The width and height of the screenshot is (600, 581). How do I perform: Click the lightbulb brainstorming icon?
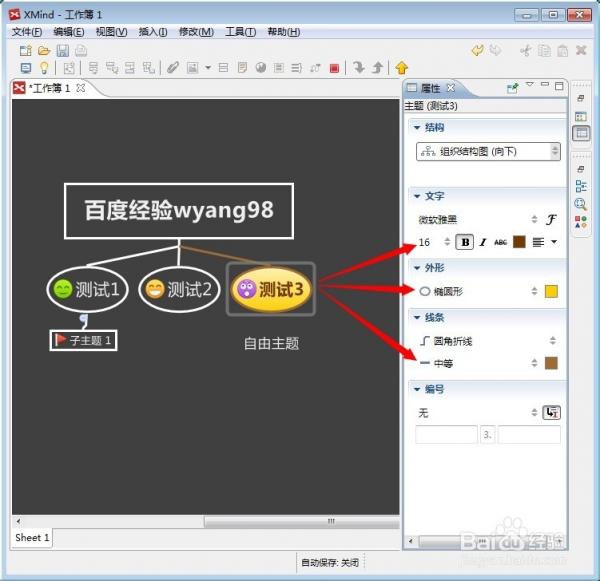coord(44,68)
